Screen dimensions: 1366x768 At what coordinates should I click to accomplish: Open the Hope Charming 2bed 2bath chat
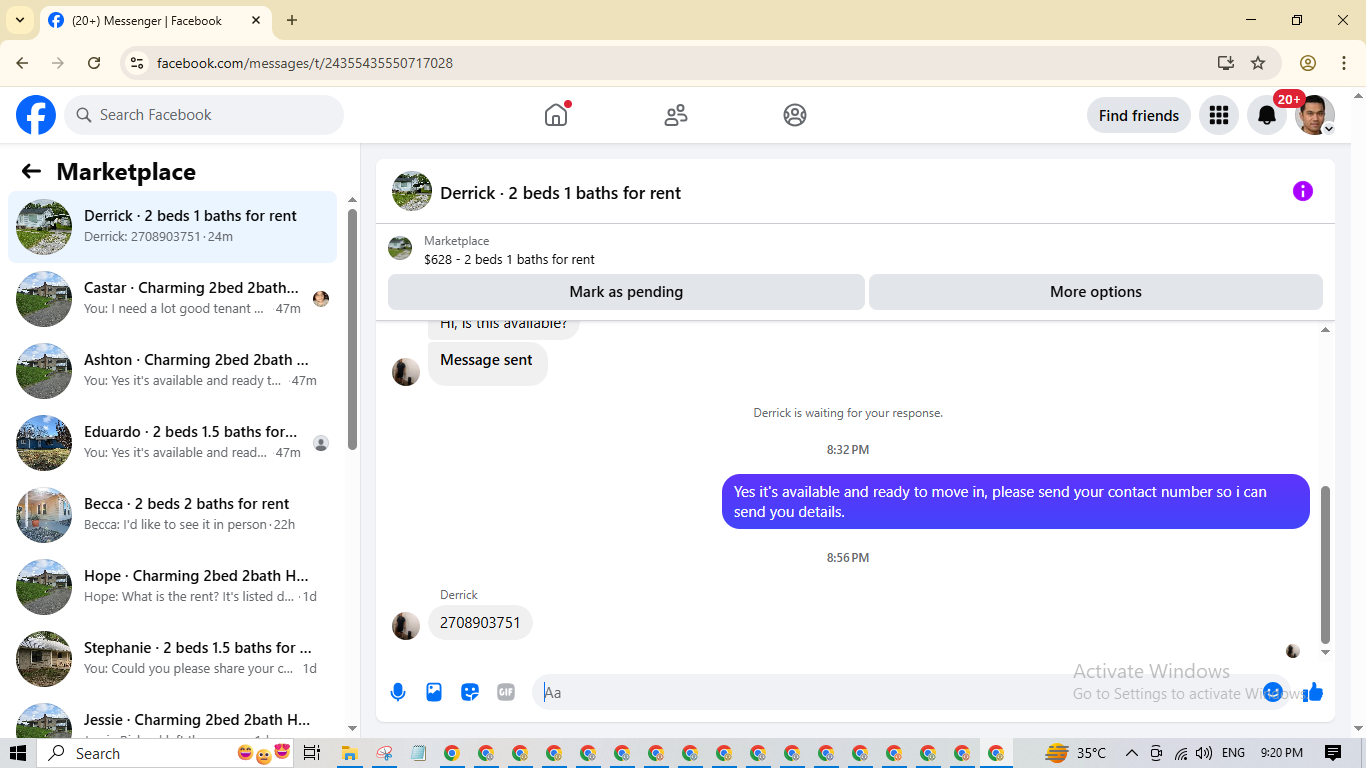(173, 587)
